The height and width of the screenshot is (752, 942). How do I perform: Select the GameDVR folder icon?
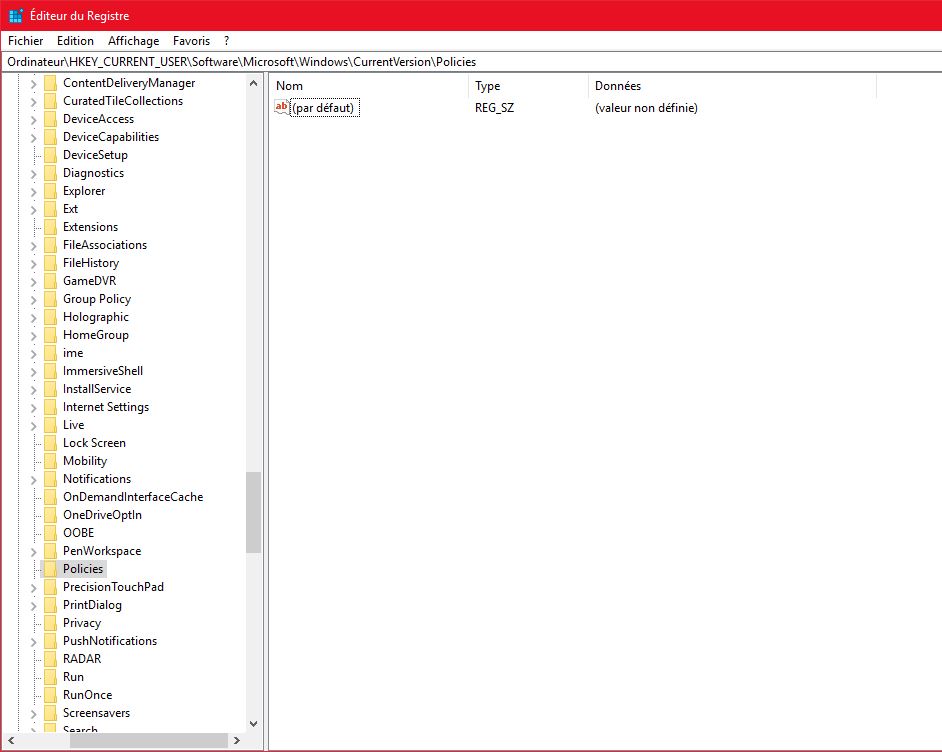[x=50, y=281]
